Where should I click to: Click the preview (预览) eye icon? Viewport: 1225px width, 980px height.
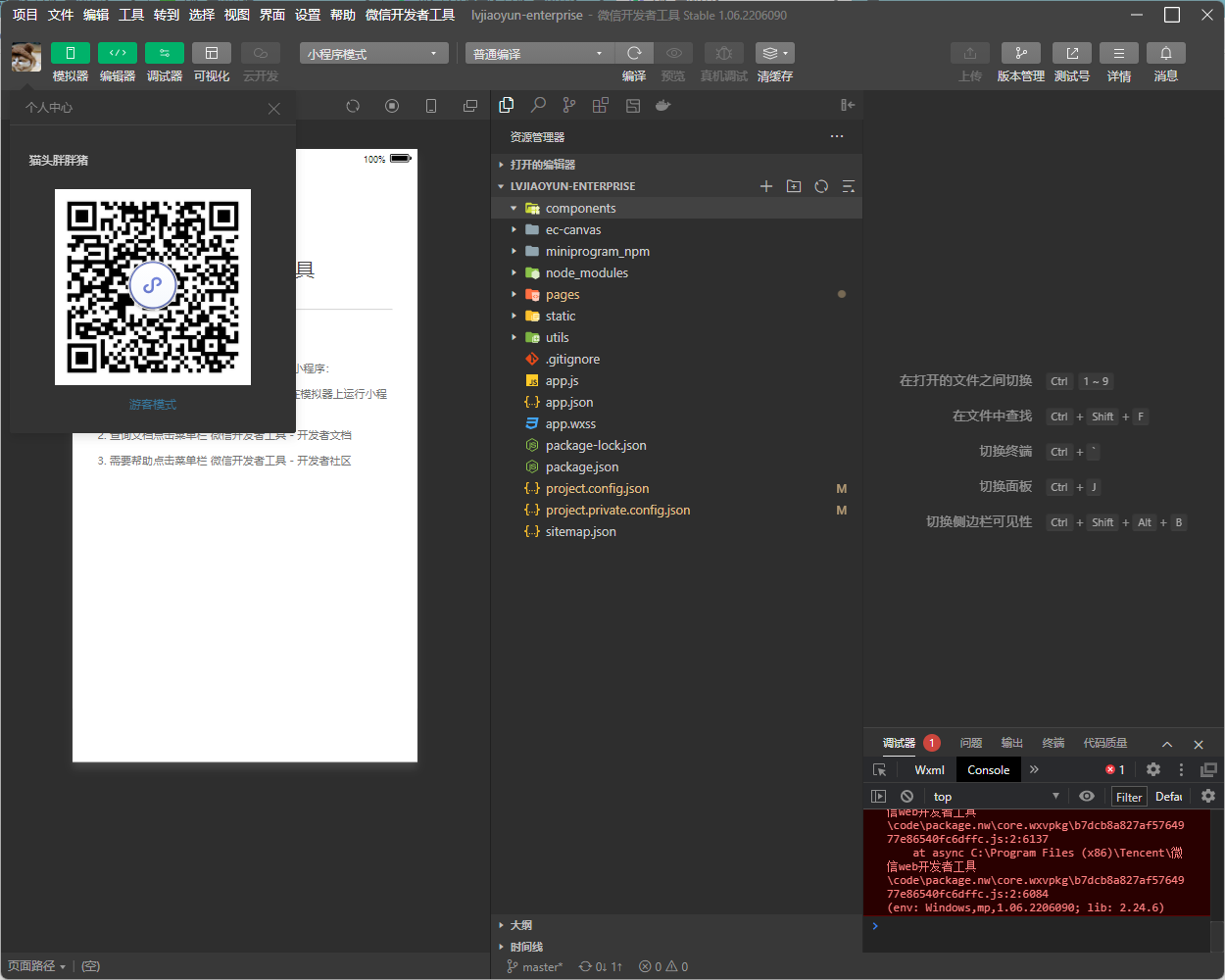coord(673,53)
